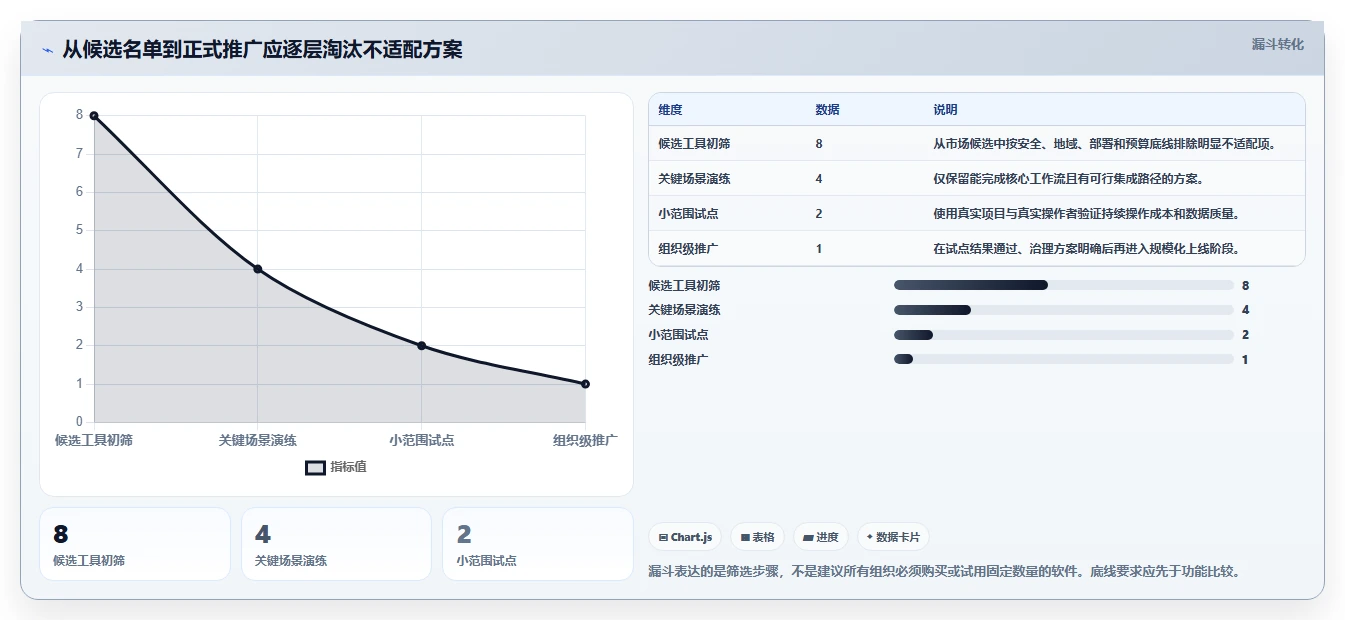This screenshot has height=620, width=1345.
Task: Click 候选工具初筛 label in progress list
Action: pyautogui.click(x=684, y=286)
